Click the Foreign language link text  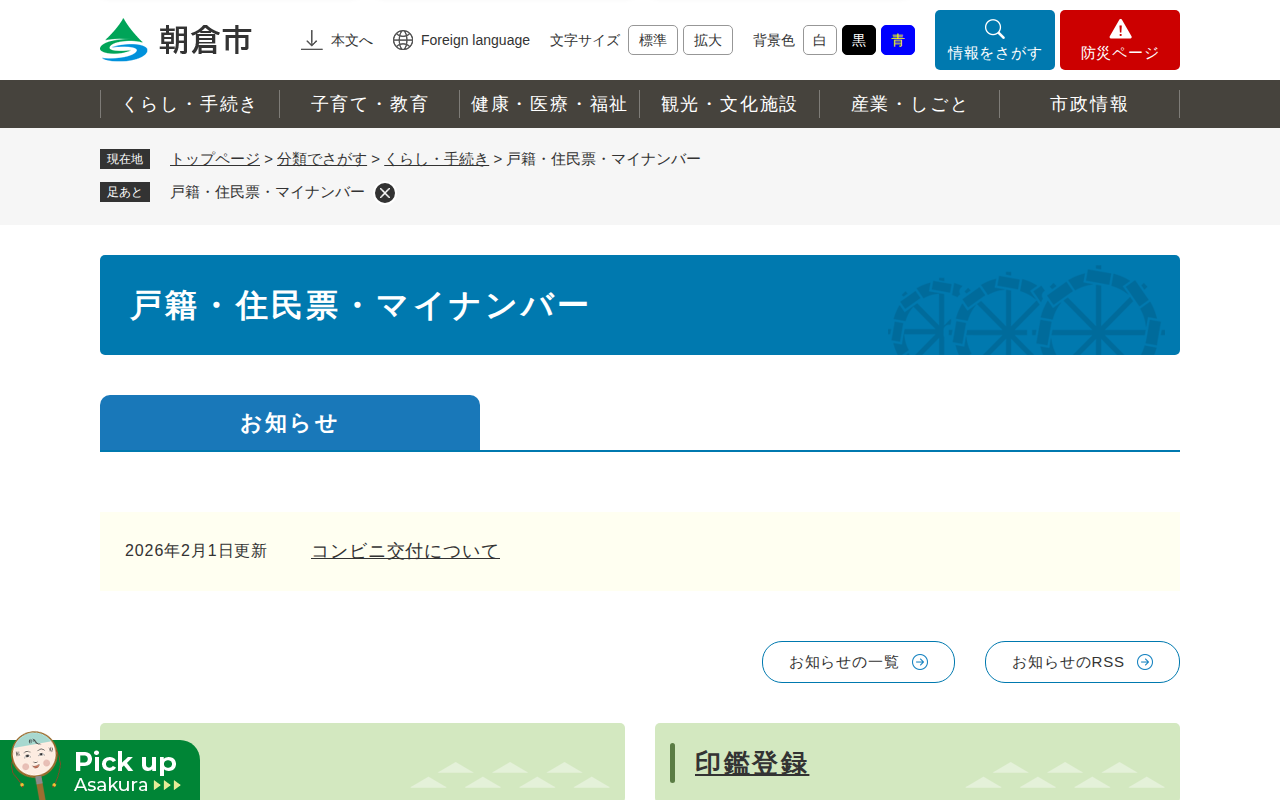475,40
